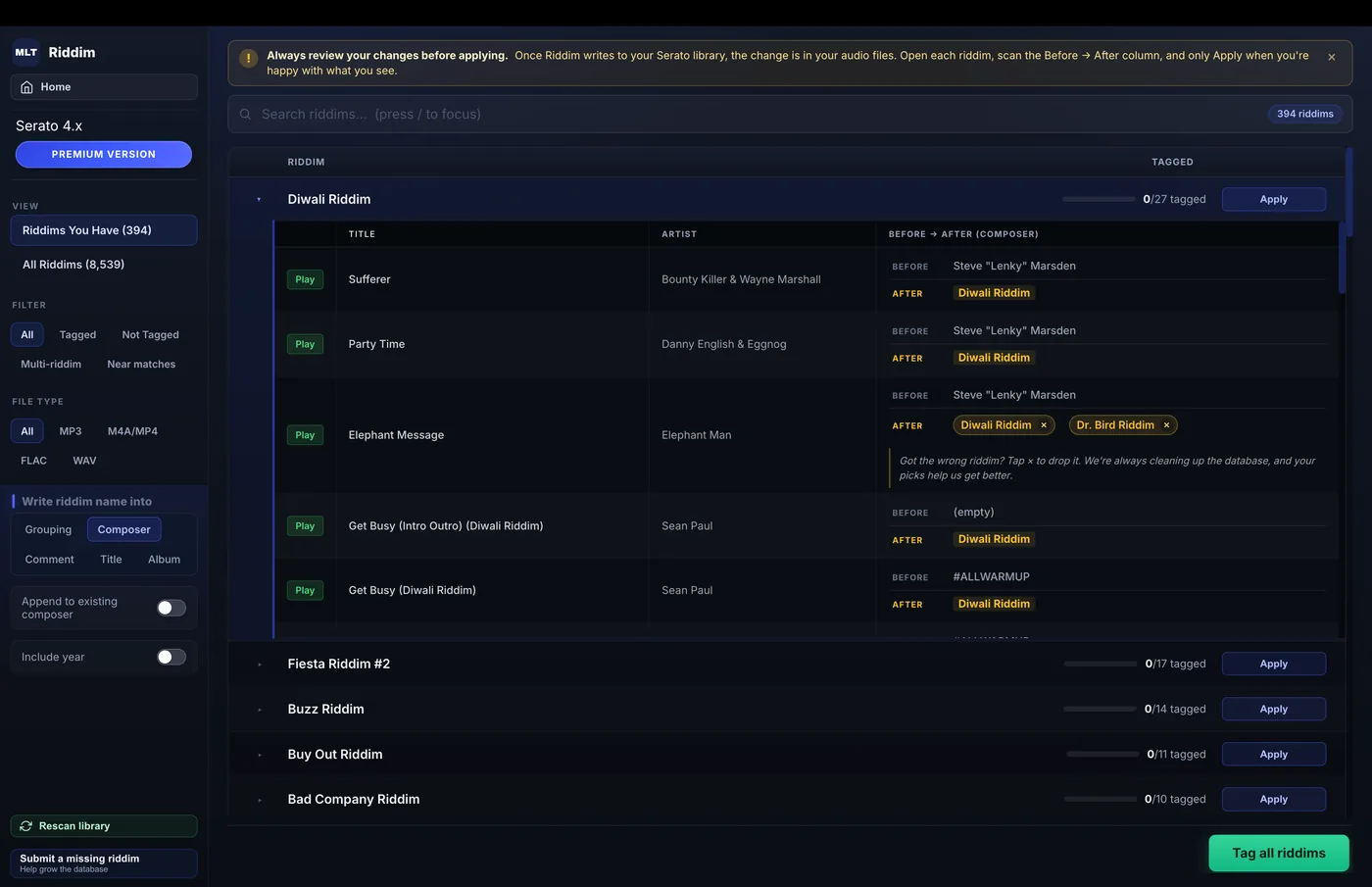Apply tags for Diwali Riddim
Viewport: 1372px width, 887px height.
click(x=1274, y=199)
